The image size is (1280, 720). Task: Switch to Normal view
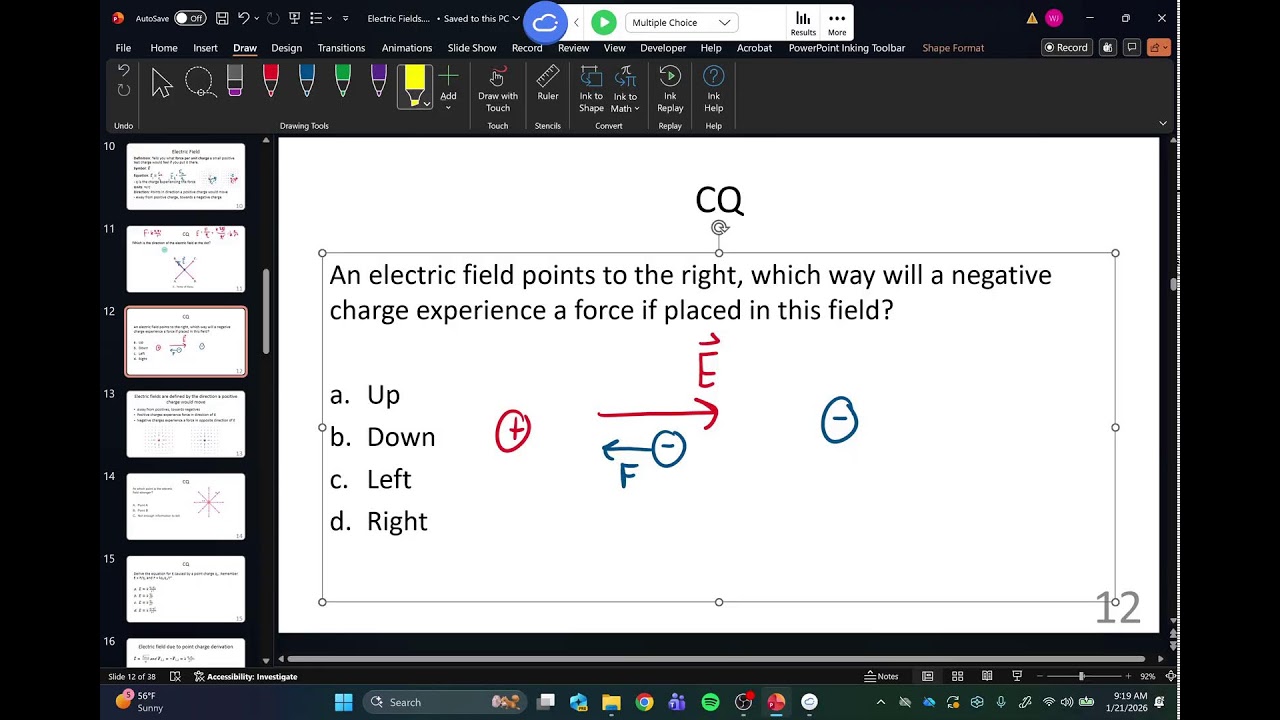(x=927, y=676)
